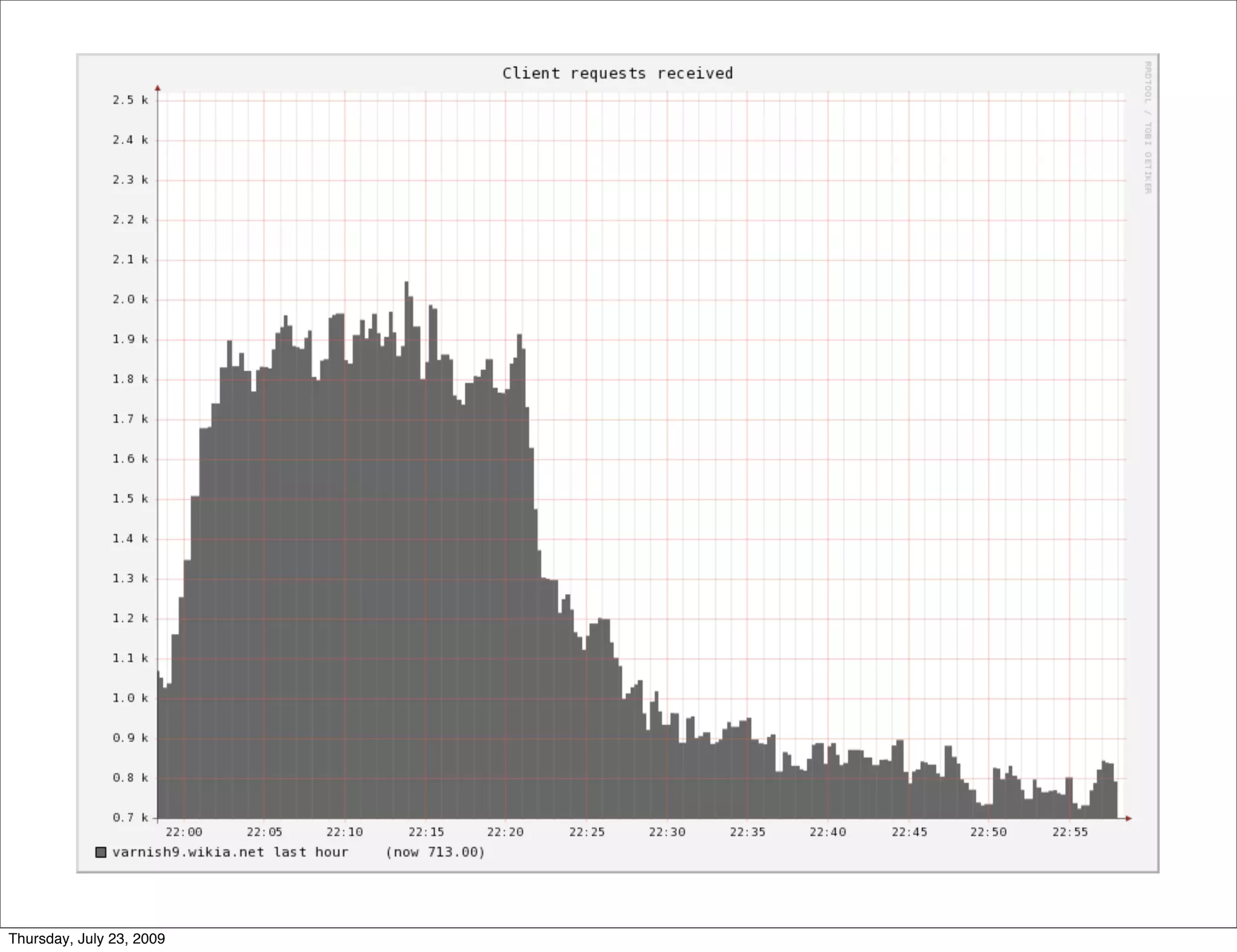This screenshot has height=952, width=1237.
Task: Click the red arrow at end of X-axis
Action: tap(1128, 819)
